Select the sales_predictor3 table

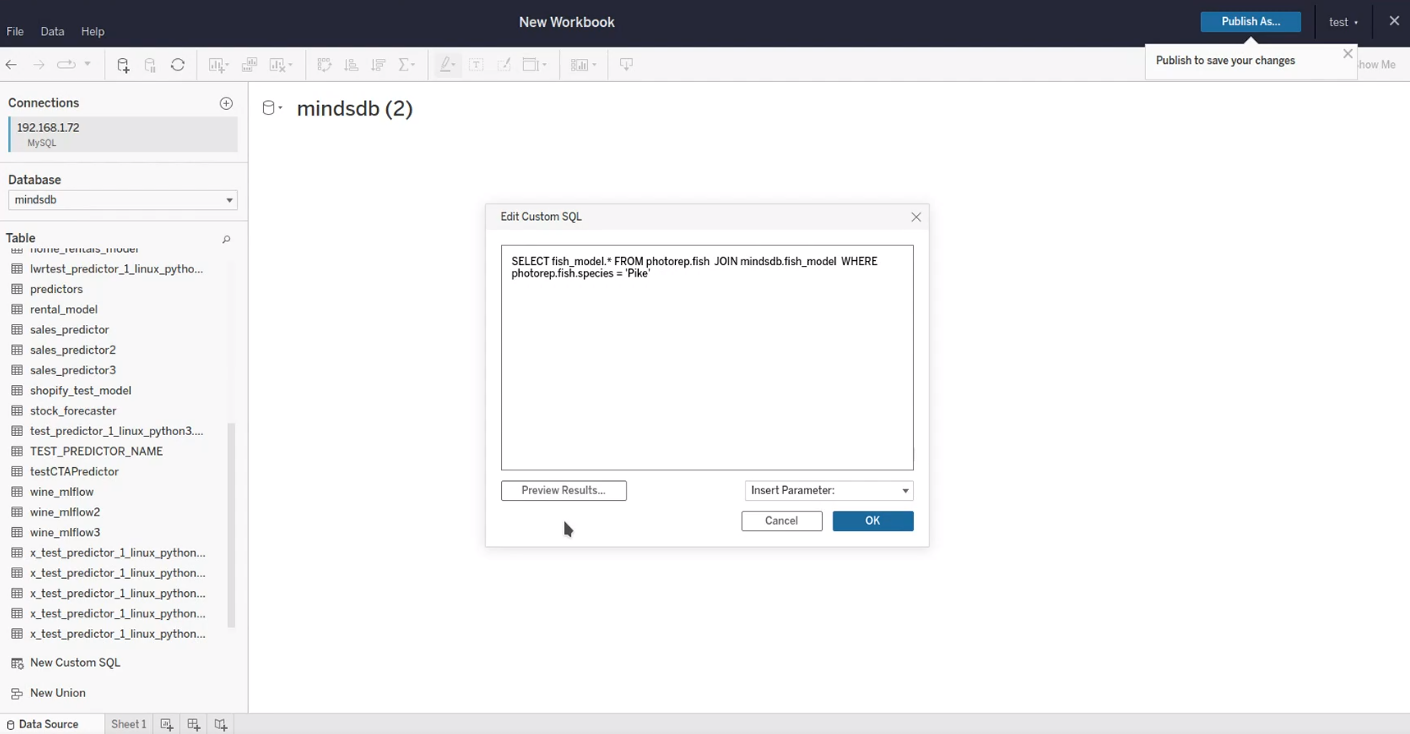point(72,370)
